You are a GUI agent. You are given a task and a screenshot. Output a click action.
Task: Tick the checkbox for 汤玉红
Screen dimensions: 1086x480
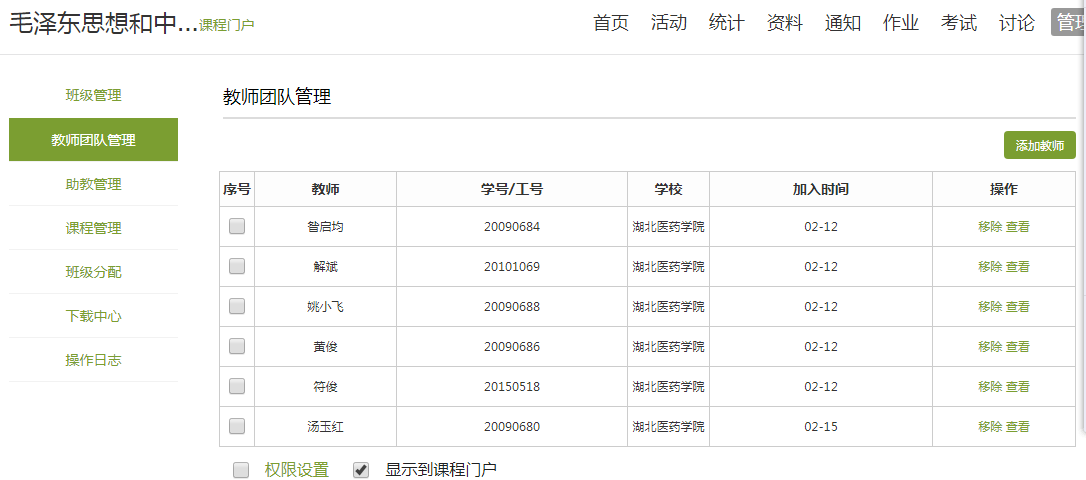coord(237,427)
